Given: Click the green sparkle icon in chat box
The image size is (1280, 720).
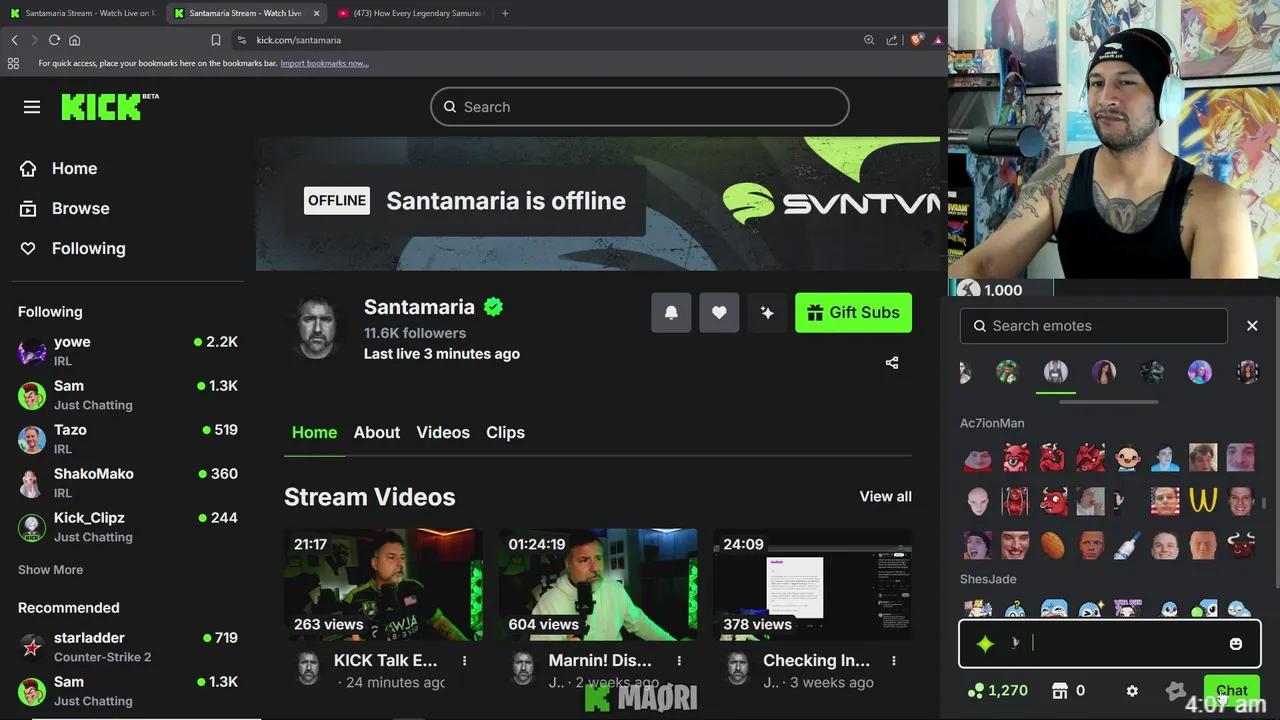Looking at the screenshot, I should pos(985,644).
